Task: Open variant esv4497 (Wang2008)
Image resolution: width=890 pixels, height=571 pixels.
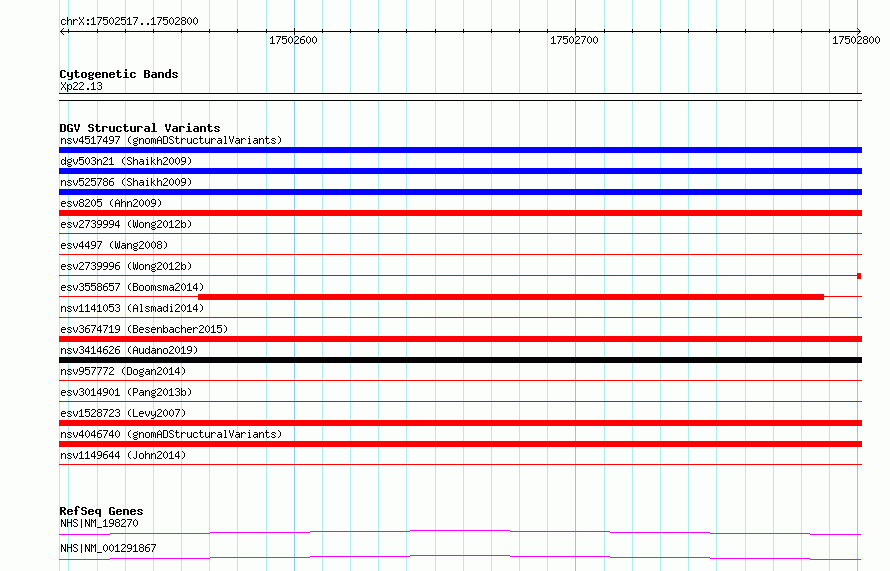Action: (x=114, y=245)
